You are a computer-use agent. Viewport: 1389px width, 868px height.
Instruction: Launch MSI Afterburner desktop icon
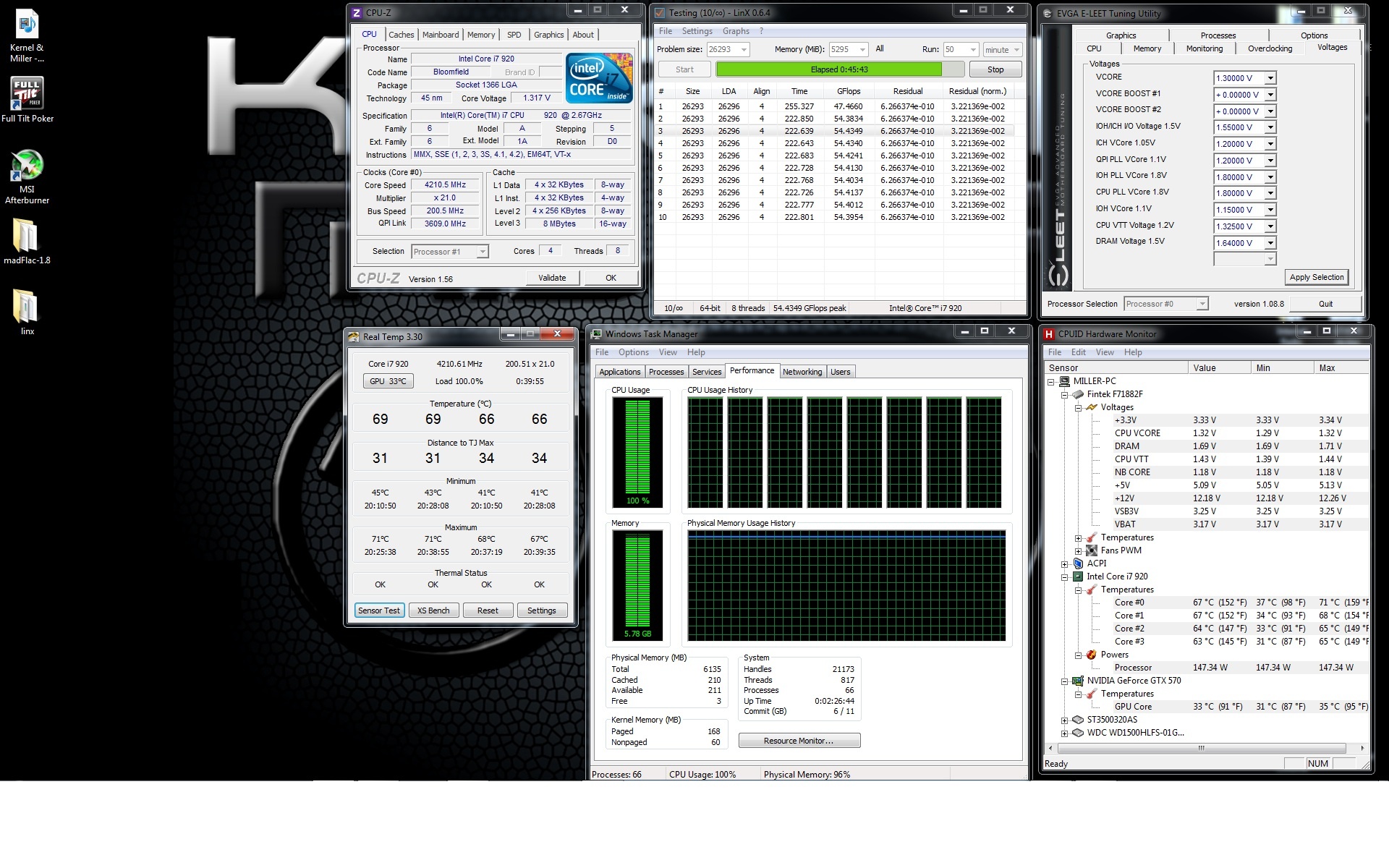[x=27, y=177]
